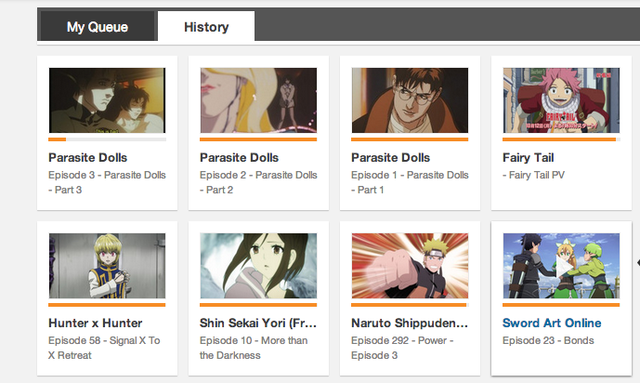Open Parasite Dolls Episode 3 thumbnail
This screenshot has width=640, height=383.
tap(107, 100)
